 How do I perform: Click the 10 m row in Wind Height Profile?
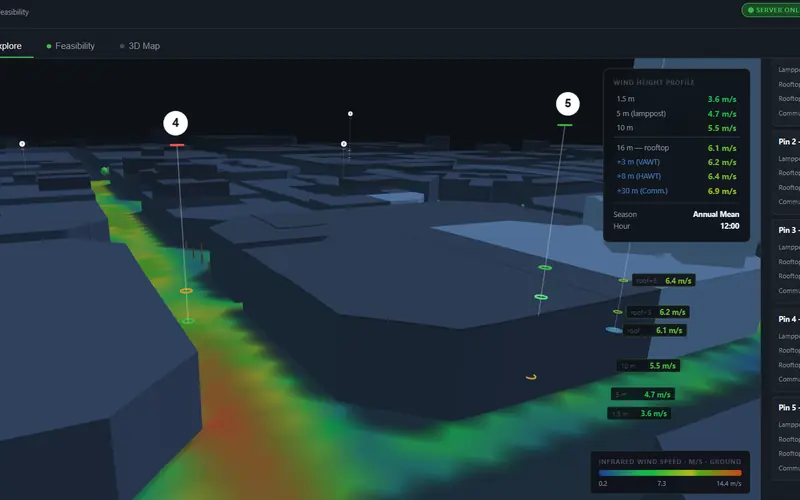coord(676,128)
